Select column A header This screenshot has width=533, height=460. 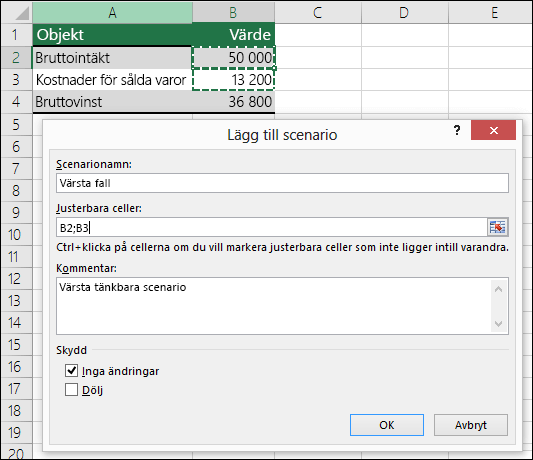113,13
